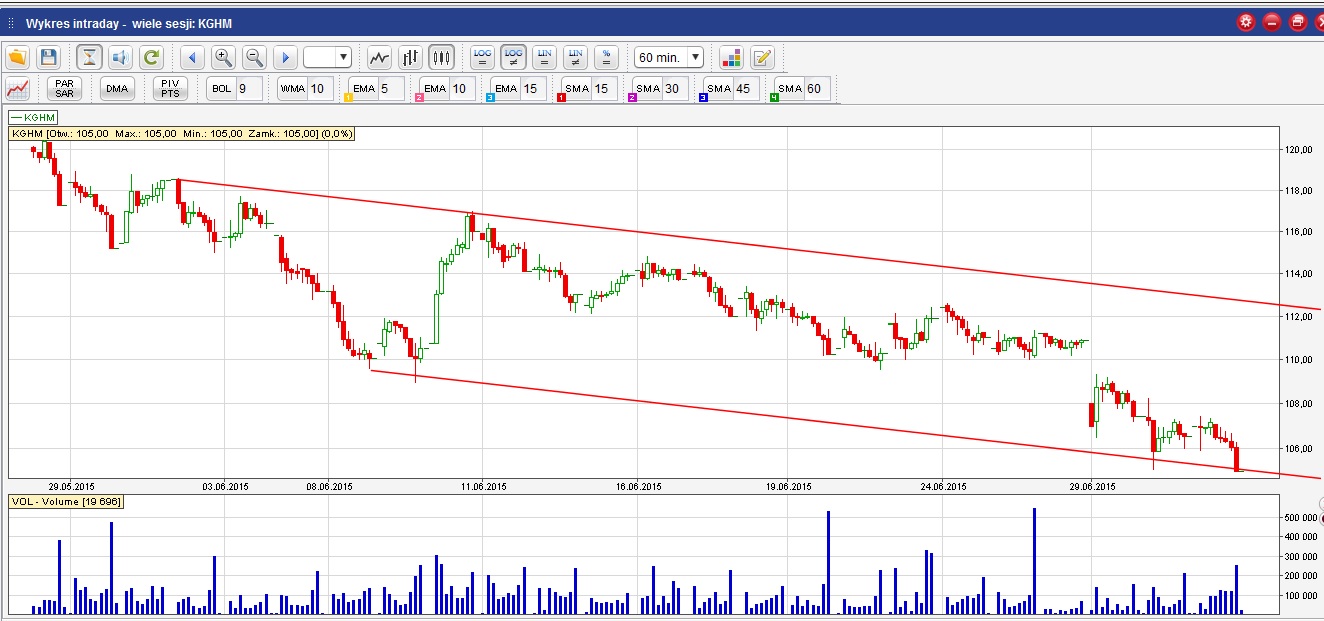The image size is (1324, 621).
Task: Enable the PIV PTS pivot points indicator
Action: 170,88
